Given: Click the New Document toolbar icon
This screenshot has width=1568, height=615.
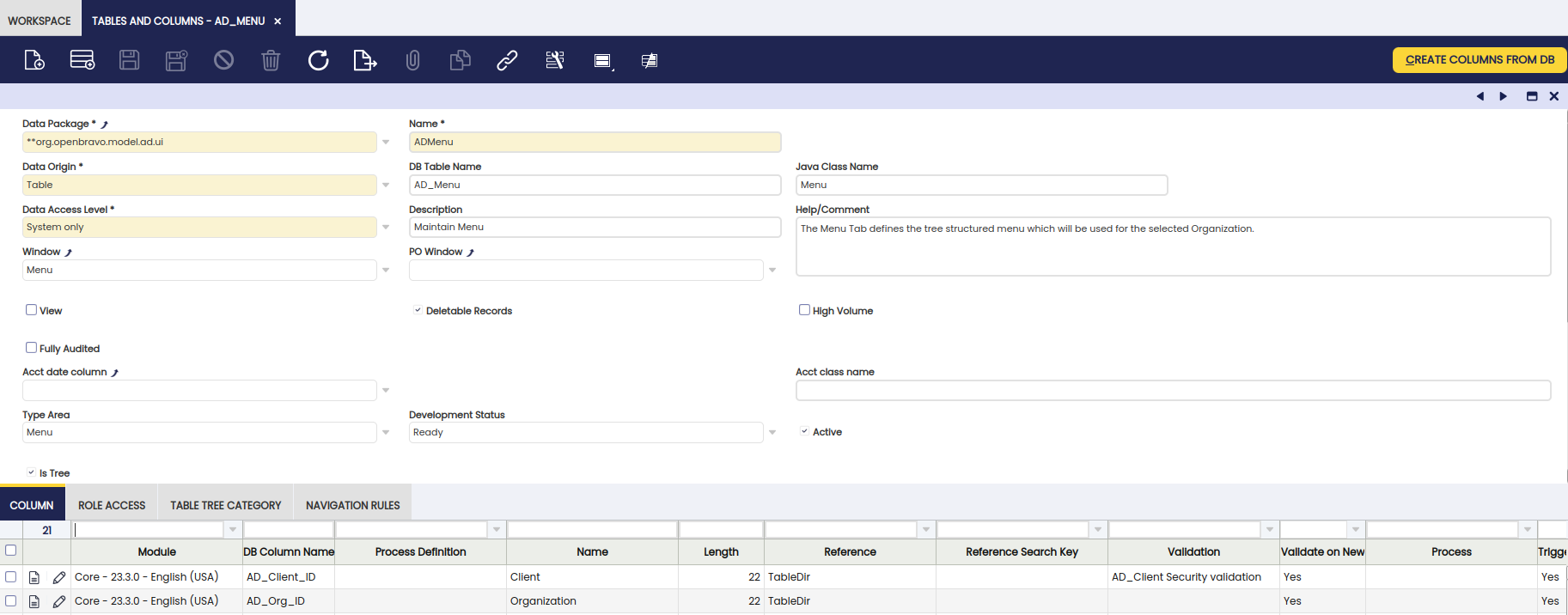Looking at the screenshot, I should [x=34, y=60].
